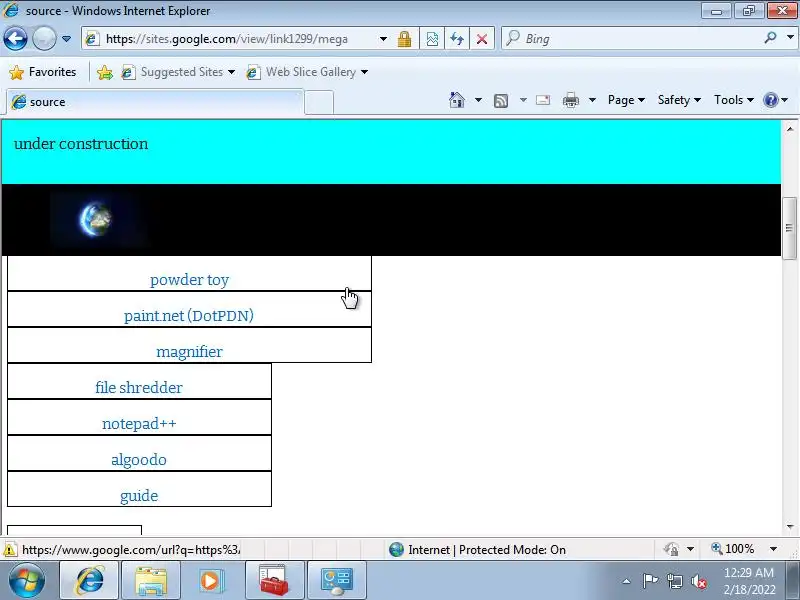
Task: Click the earth globe image
Action: [x=97, y=219]
